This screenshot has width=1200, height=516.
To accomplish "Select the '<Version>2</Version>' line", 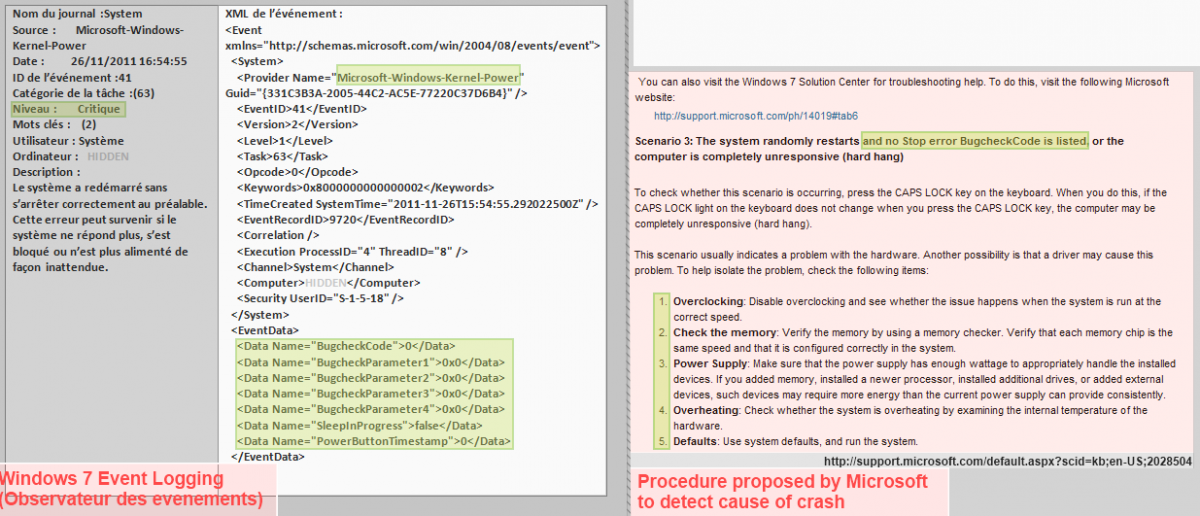I will (x=297, y=124).
